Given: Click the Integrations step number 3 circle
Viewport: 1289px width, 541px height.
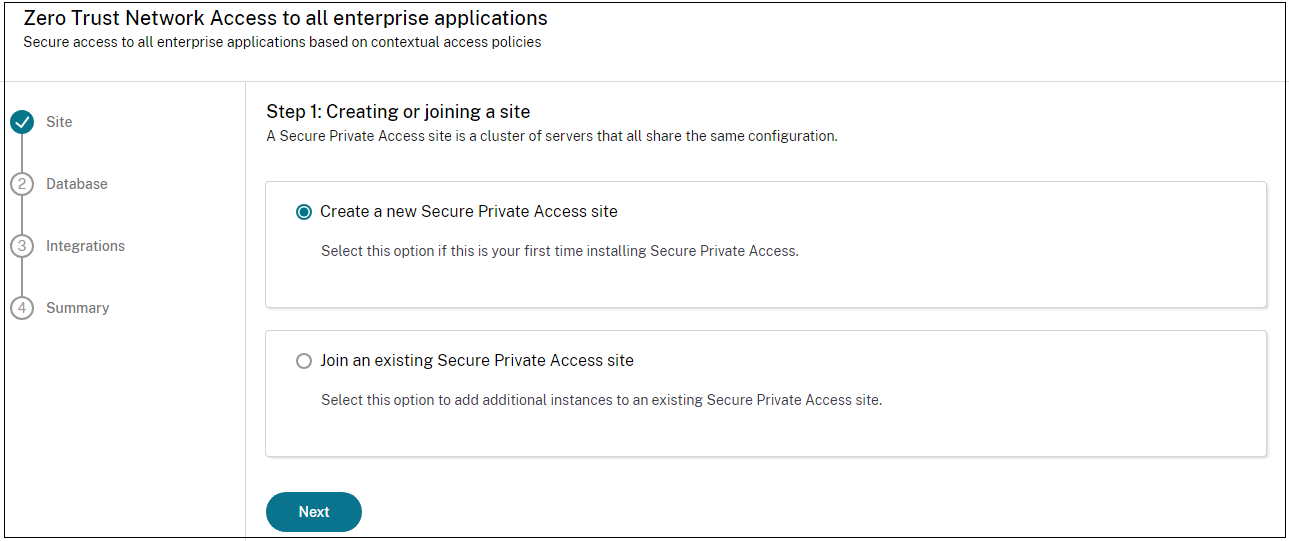Looking at the screenshot, I should pos(22,246).
